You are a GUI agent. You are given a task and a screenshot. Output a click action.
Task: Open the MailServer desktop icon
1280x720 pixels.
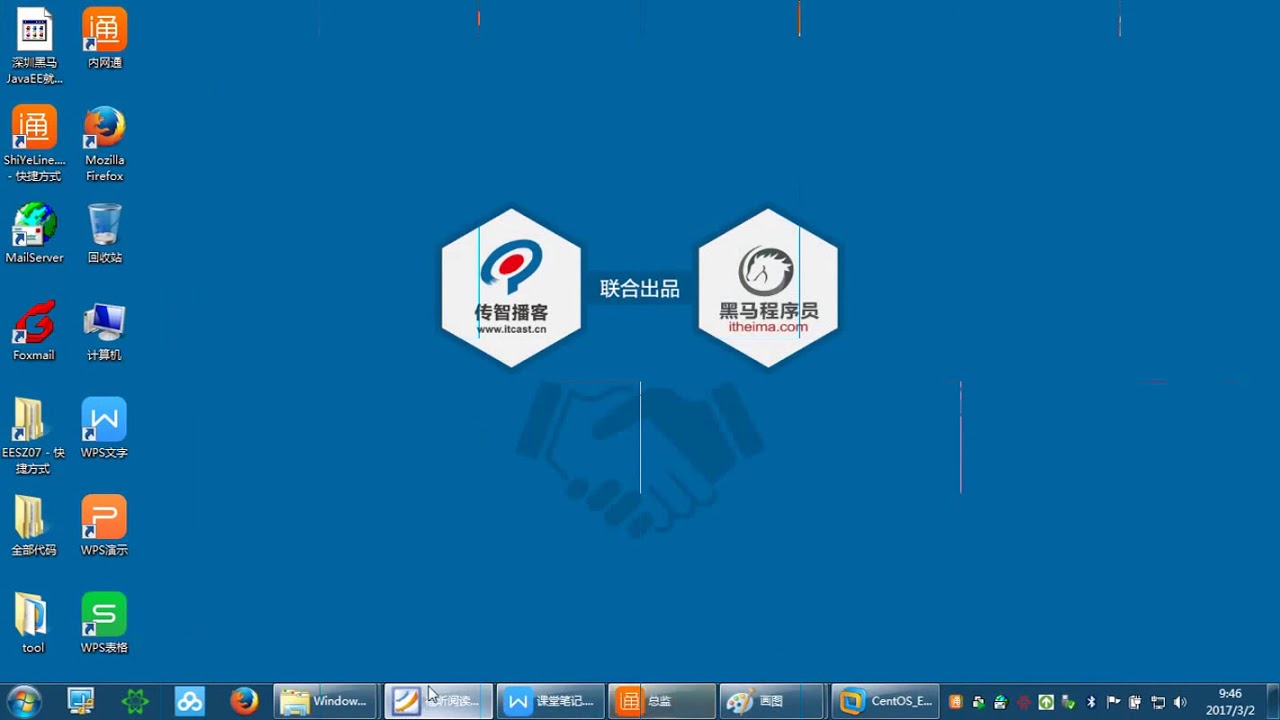pyautogui.click(x=34, y=233)
